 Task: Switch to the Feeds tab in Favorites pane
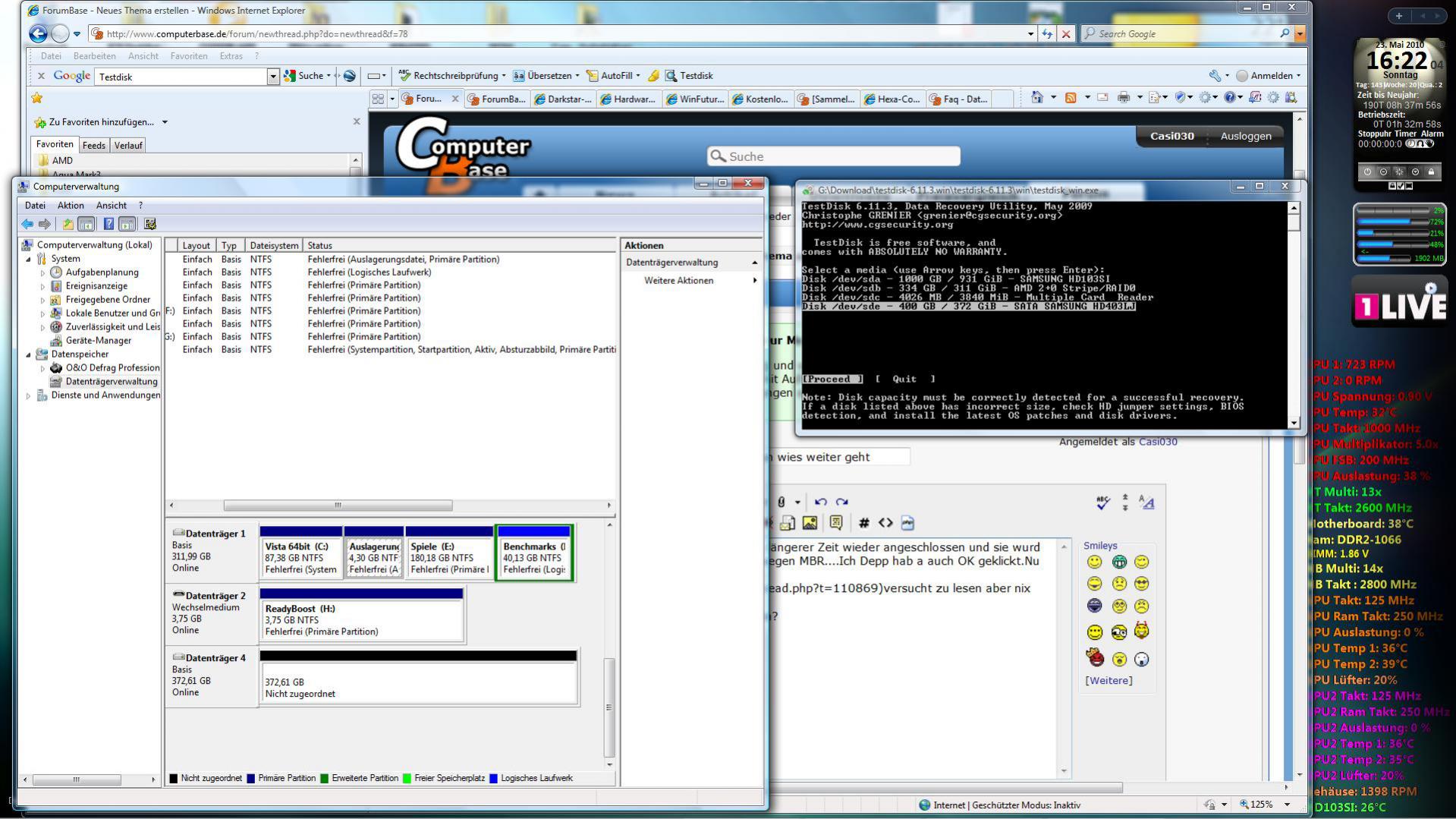[94, 145]
